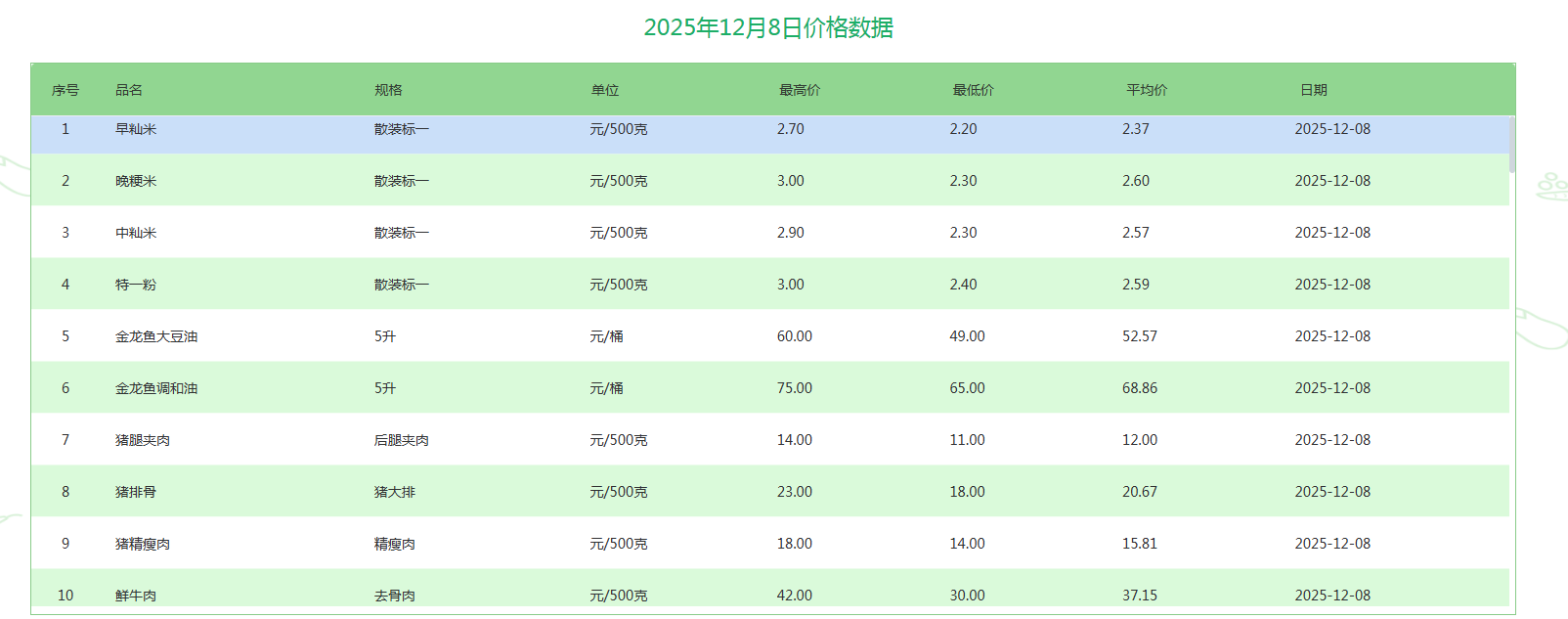Click the 后腿夹肉 spec cell
Screen dimensions: 1568x619
click(x=402, y=440)
